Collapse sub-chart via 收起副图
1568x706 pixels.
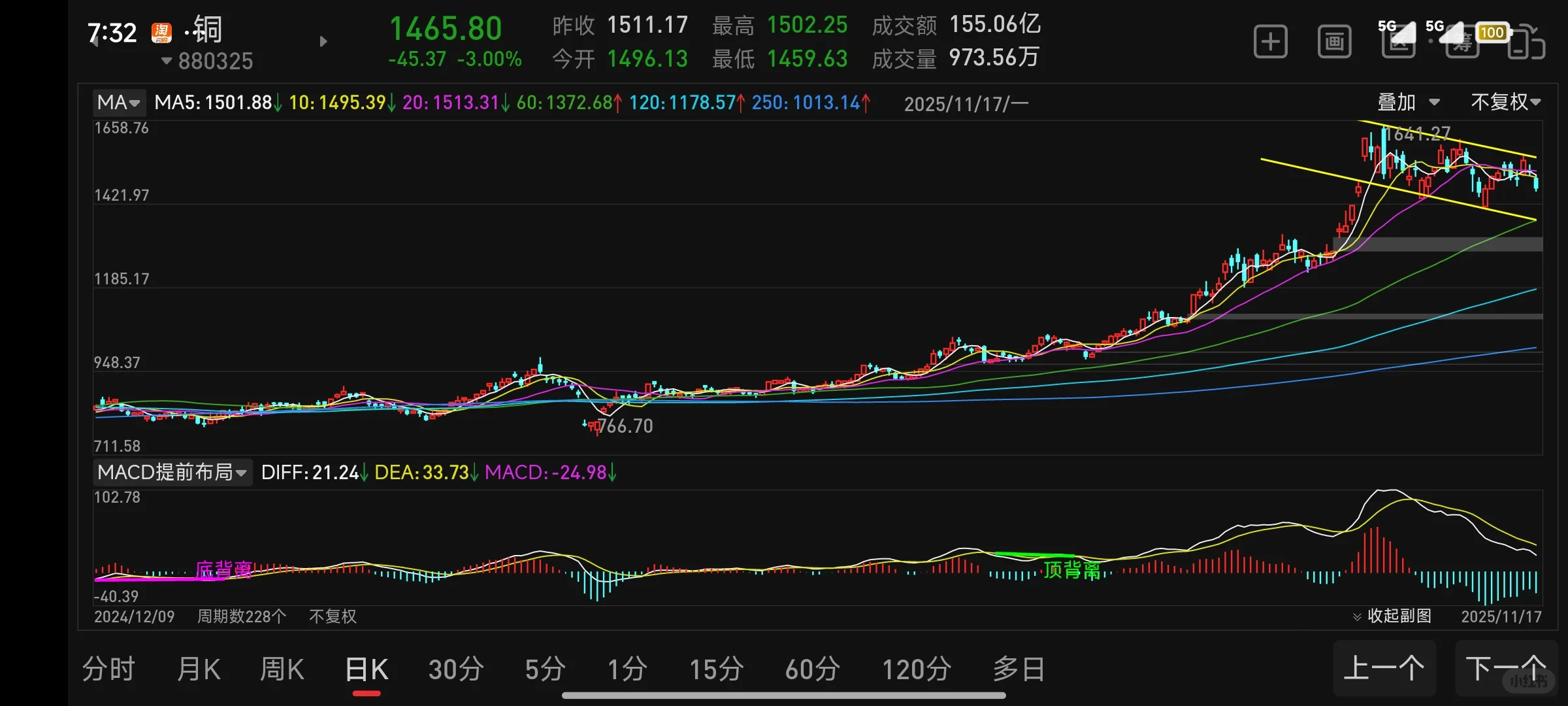point(1392,616)
